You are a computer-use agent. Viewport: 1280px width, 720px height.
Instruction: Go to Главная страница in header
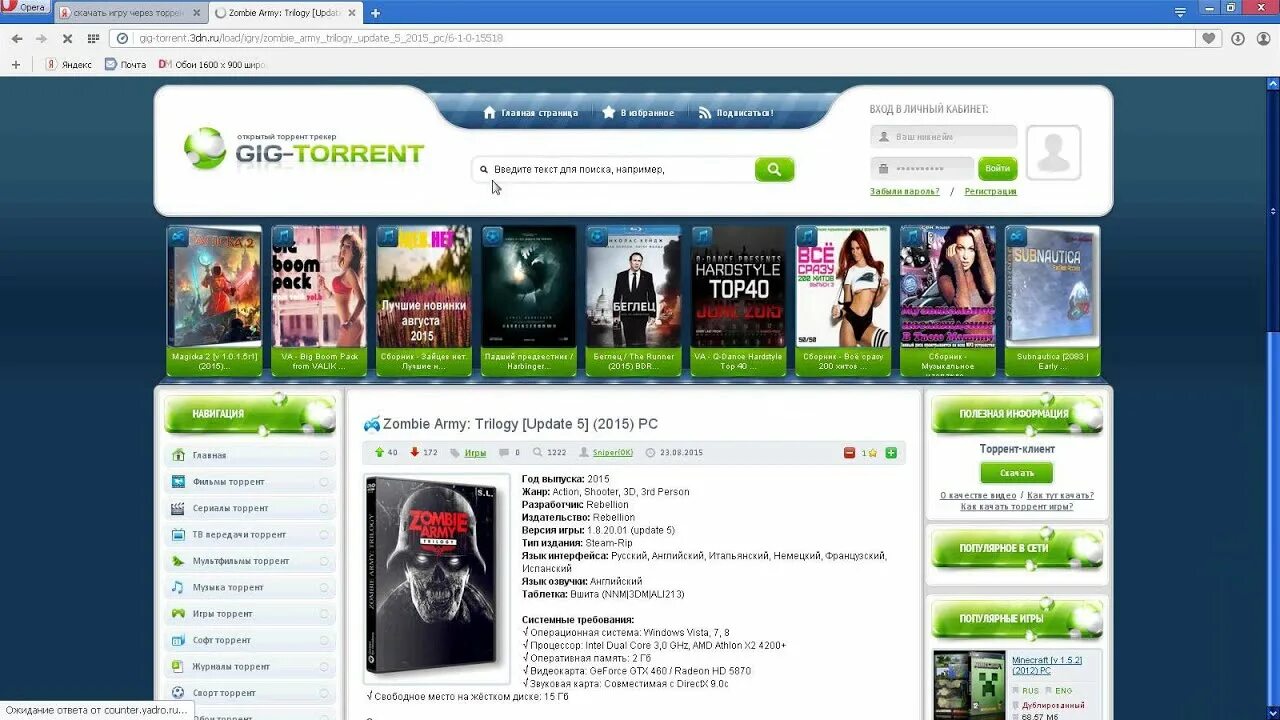coord(530,113)
